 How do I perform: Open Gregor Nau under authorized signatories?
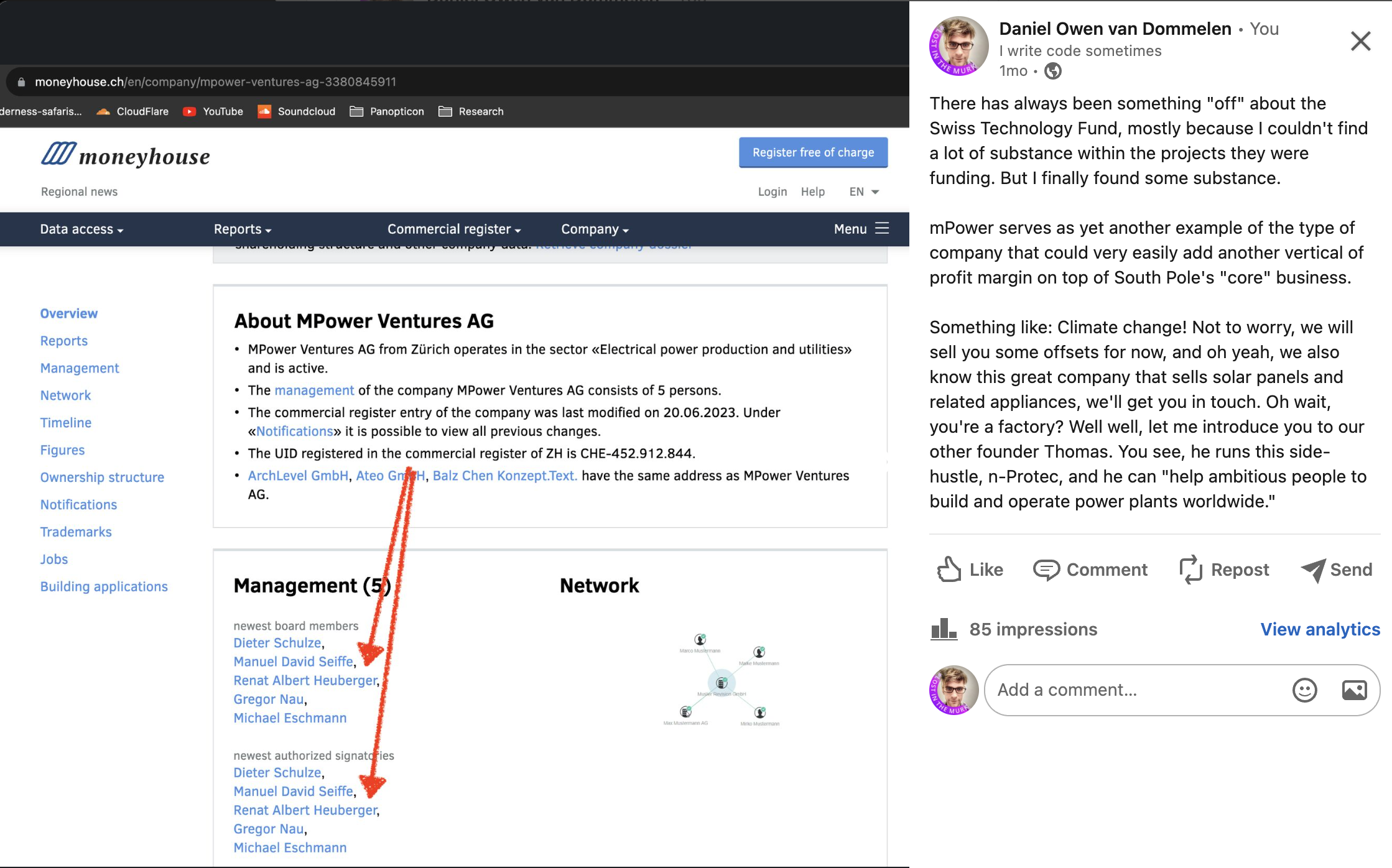coord(269,829)
